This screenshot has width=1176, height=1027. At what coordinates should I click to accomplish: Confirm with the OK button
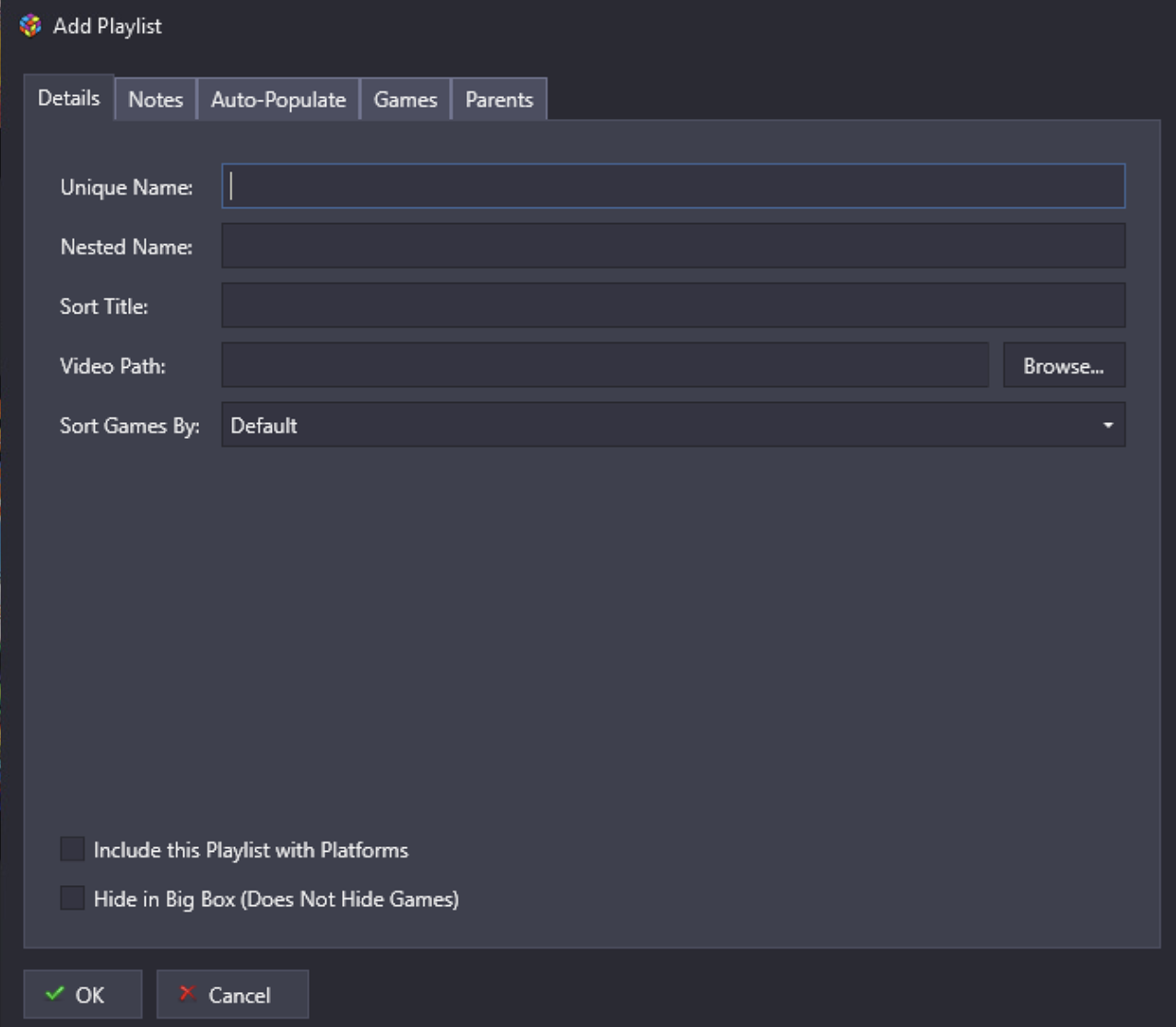83,994
